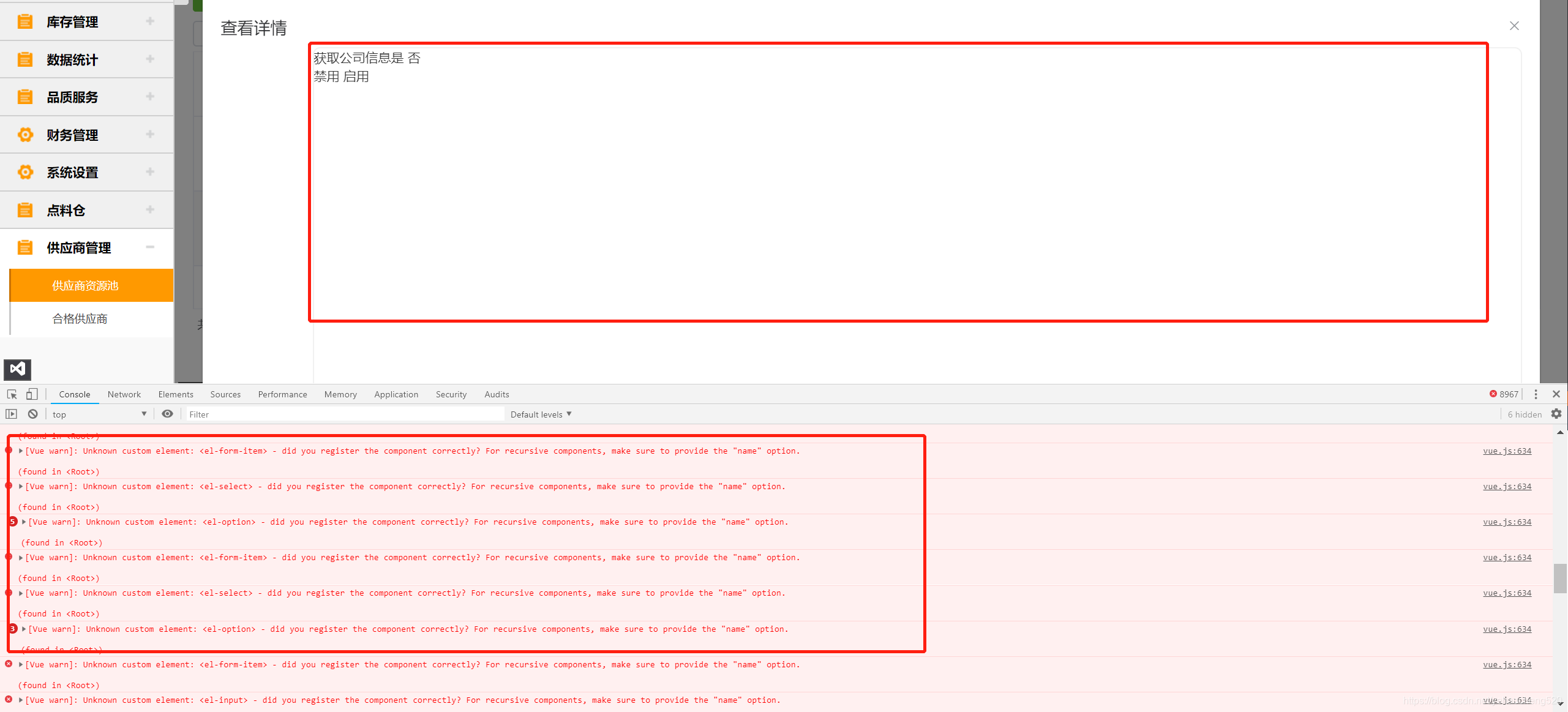Switch to the Sources tab
1568x712 pixels.
pyautogui.click(x=225, y=394)
